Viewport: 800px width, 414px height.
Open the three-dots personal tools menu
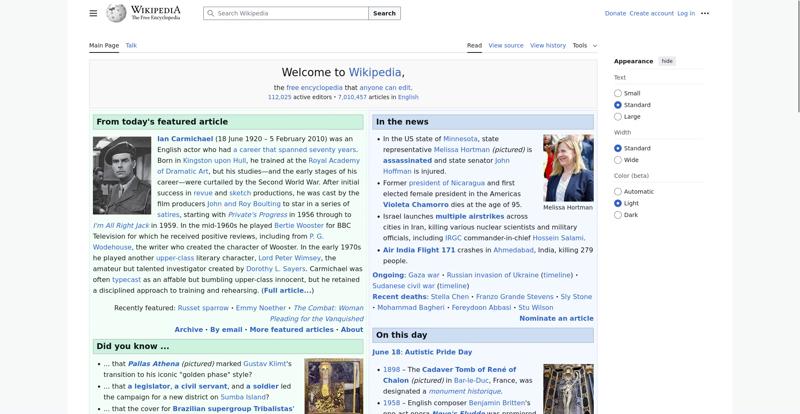click(x=705, y=13)
